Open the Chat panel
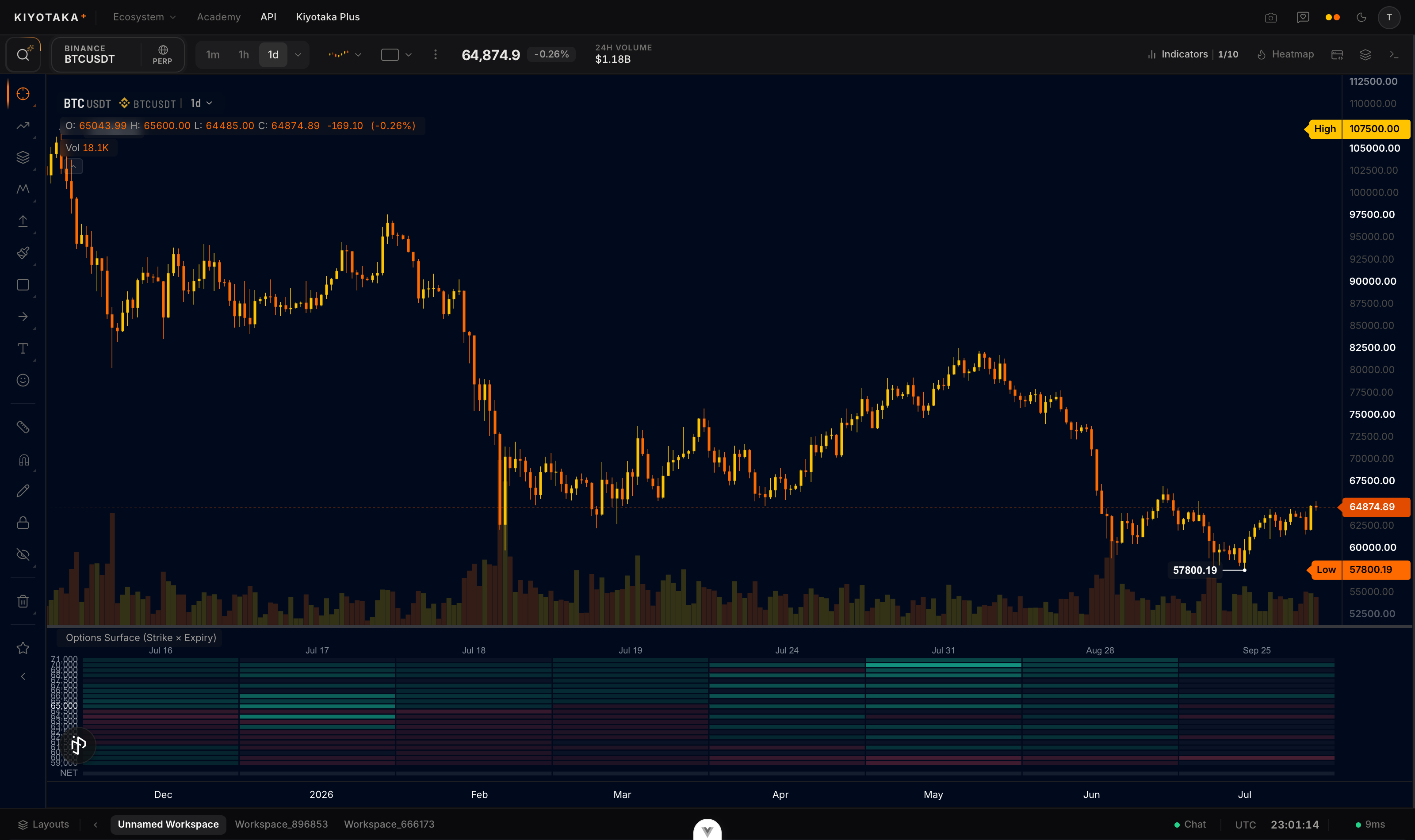 click(x=1190, y=825)
